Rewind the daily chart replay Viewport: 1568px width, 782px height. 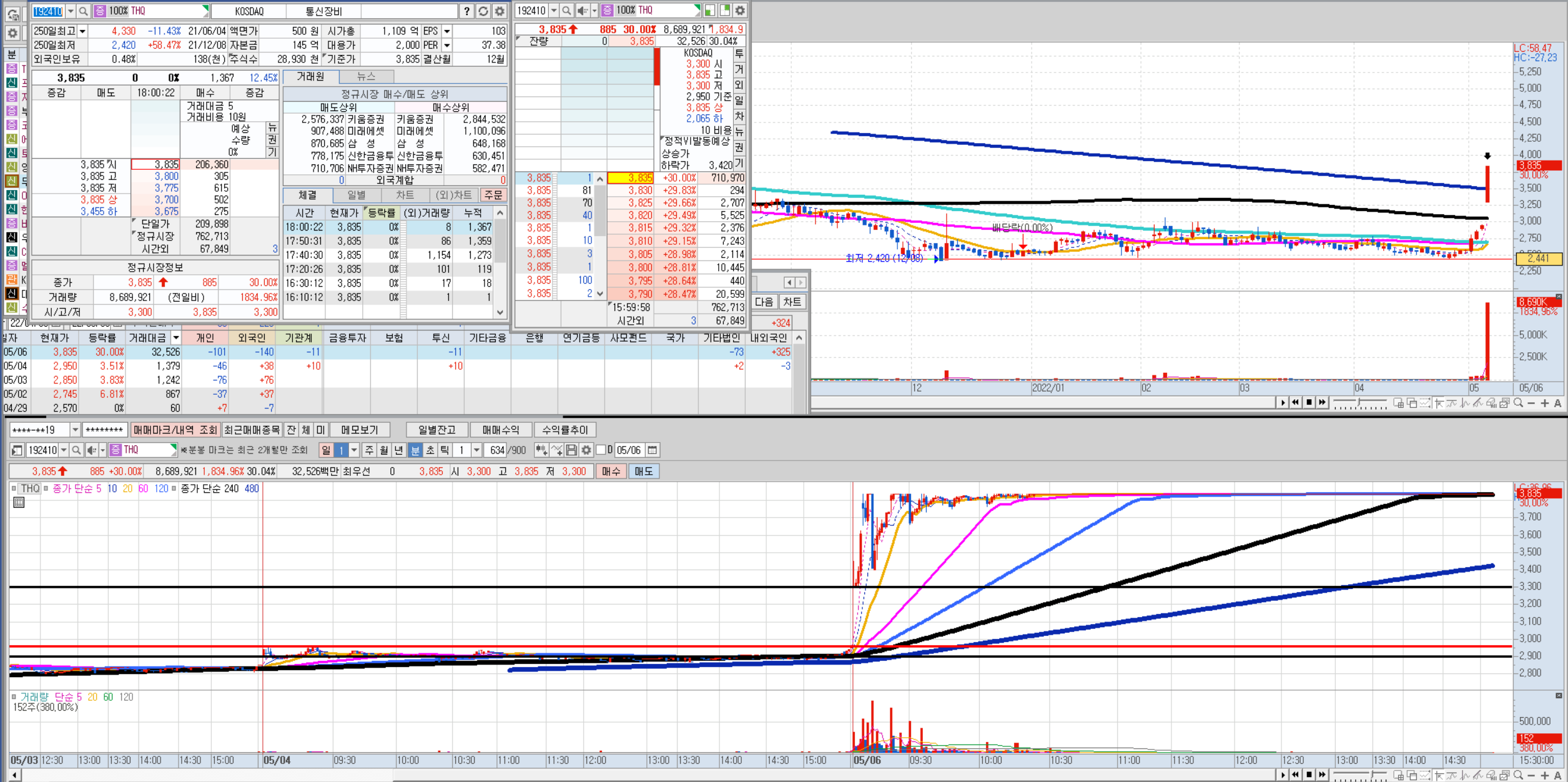point(1295,403)
